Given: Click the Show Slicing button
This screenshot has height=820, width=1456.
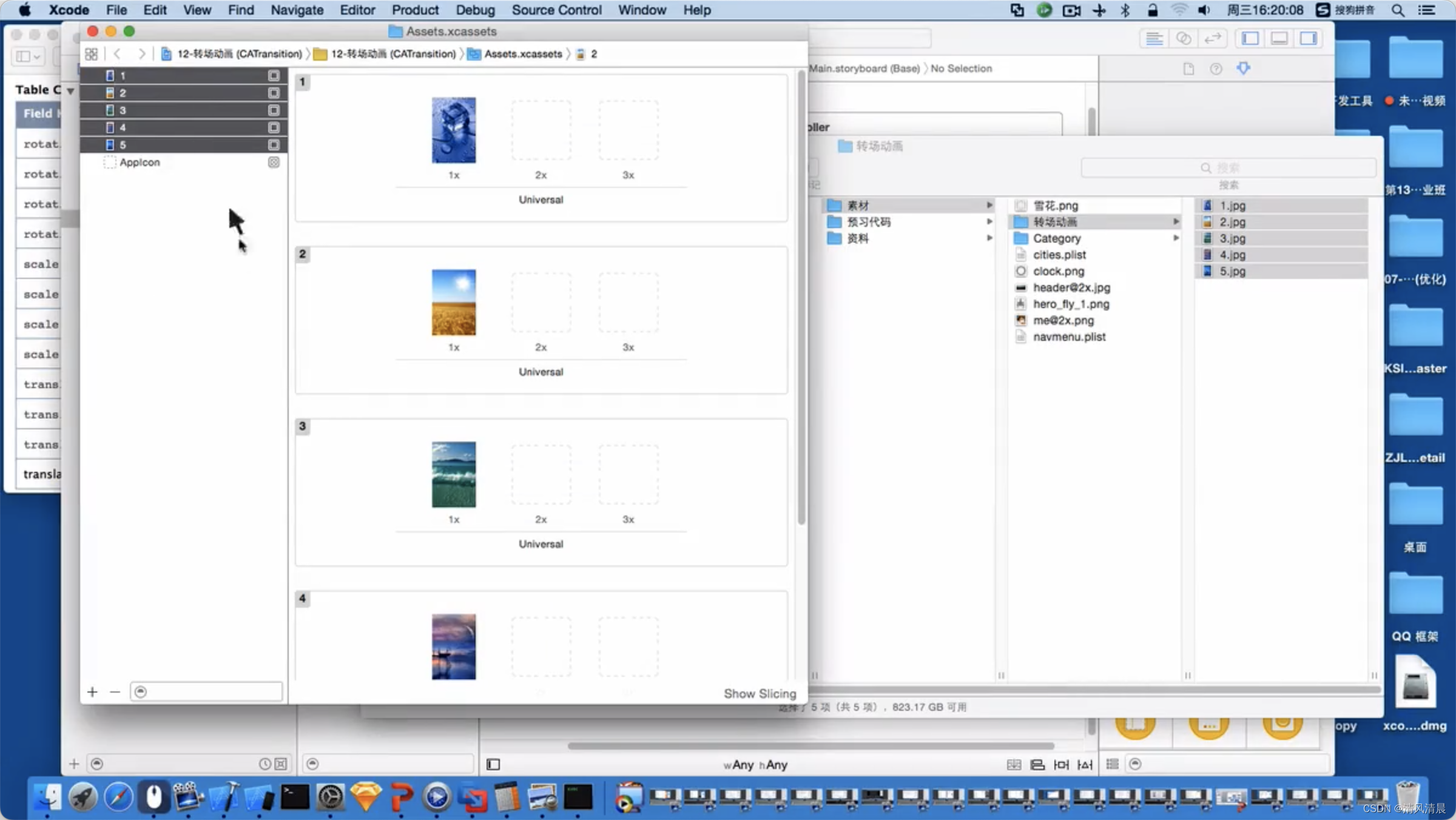Looking at the screenshot, I should tap(759, 693).
